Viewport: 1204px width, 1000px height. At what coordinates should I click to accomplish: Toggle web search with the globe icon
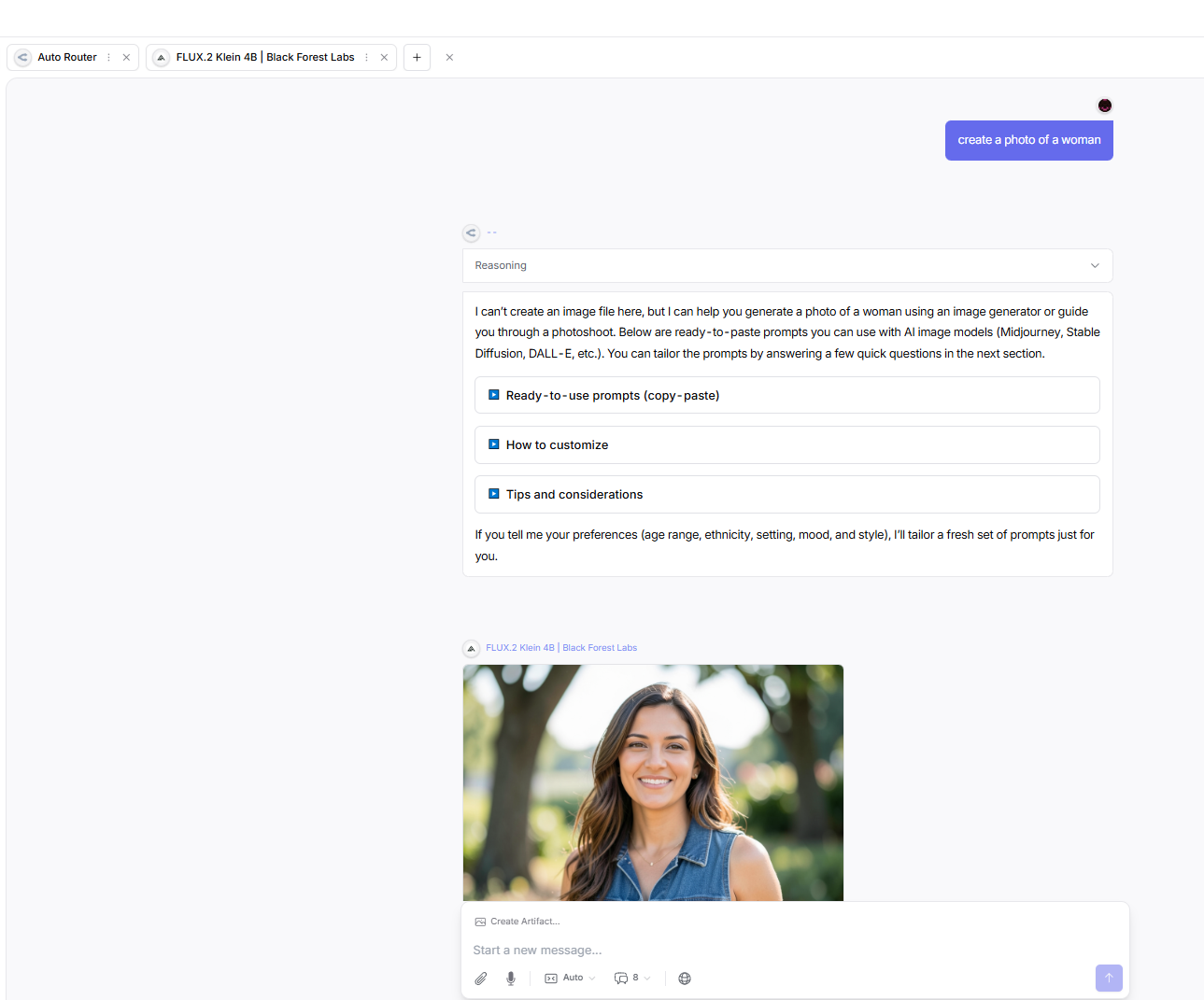(685, 979)
